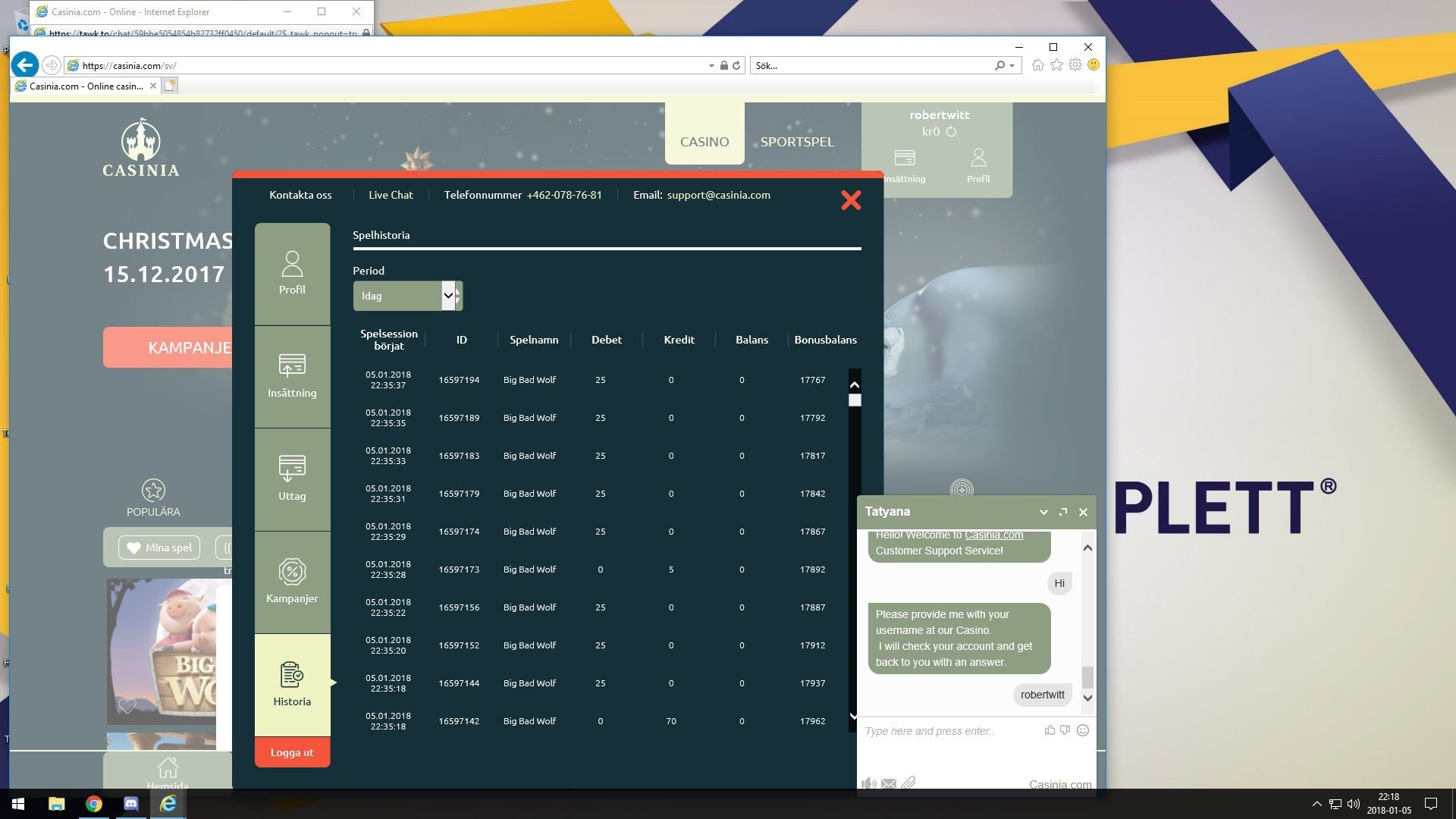Image resolution: width=1456 pixels, height=819 pixels.
Task: Go back with the browser back arrow
Action: (25, 65)
